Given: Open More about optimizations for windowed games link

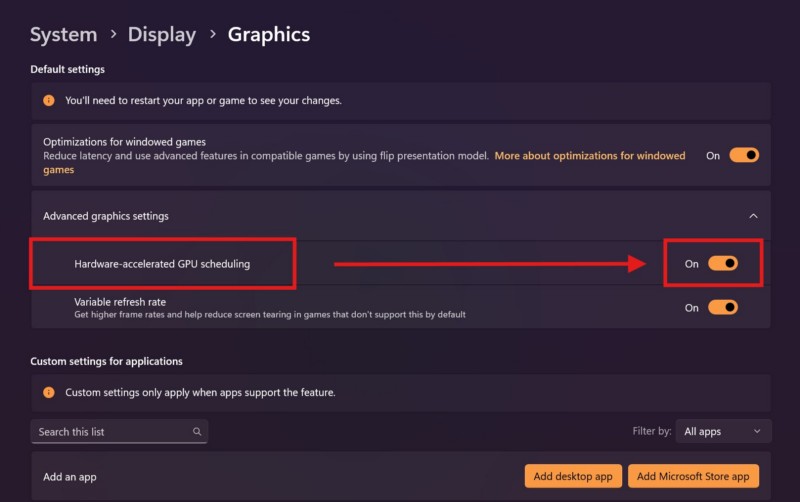Looking at the screenshot, I should pyautogui.click(x=590, y=156).
